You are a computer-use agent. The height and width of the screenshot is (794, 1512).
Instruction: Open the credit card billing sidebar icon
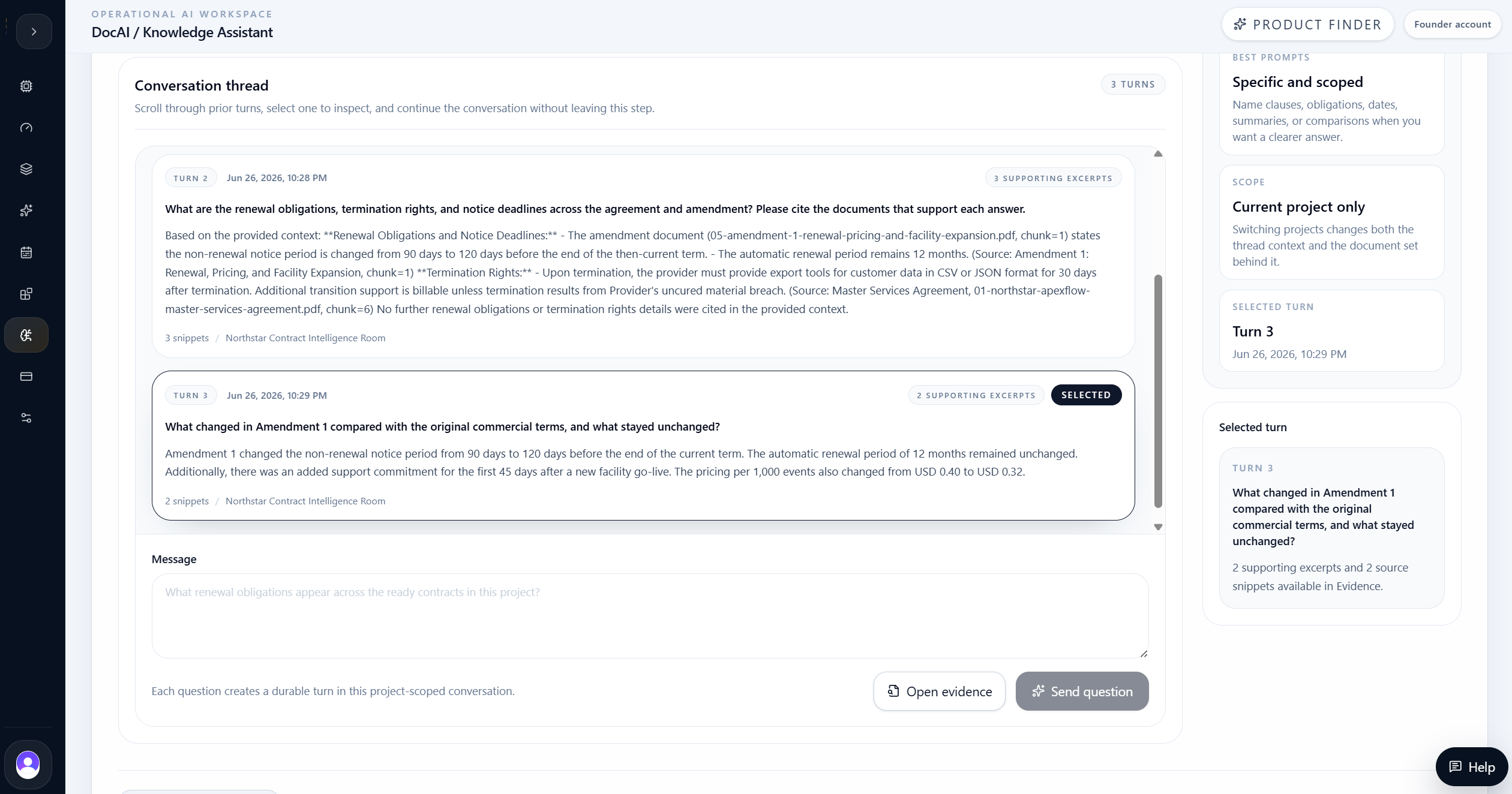(x=26, y=377)
